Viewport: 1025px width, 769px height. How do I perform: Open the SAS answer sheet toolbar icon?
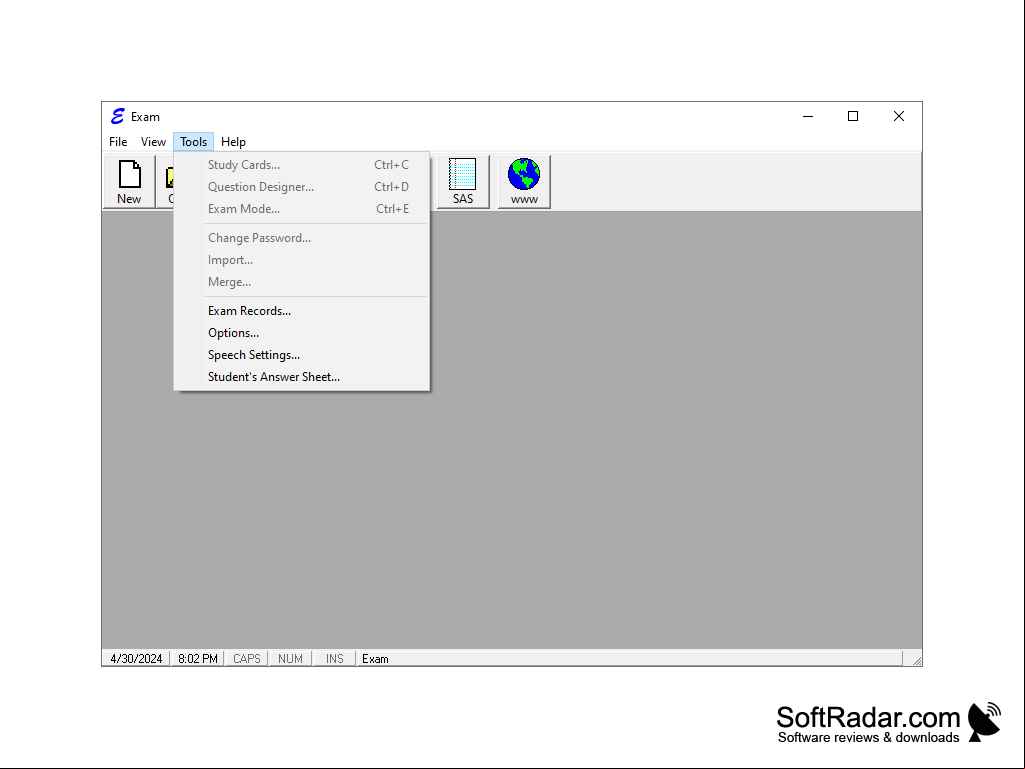(463, 182)
